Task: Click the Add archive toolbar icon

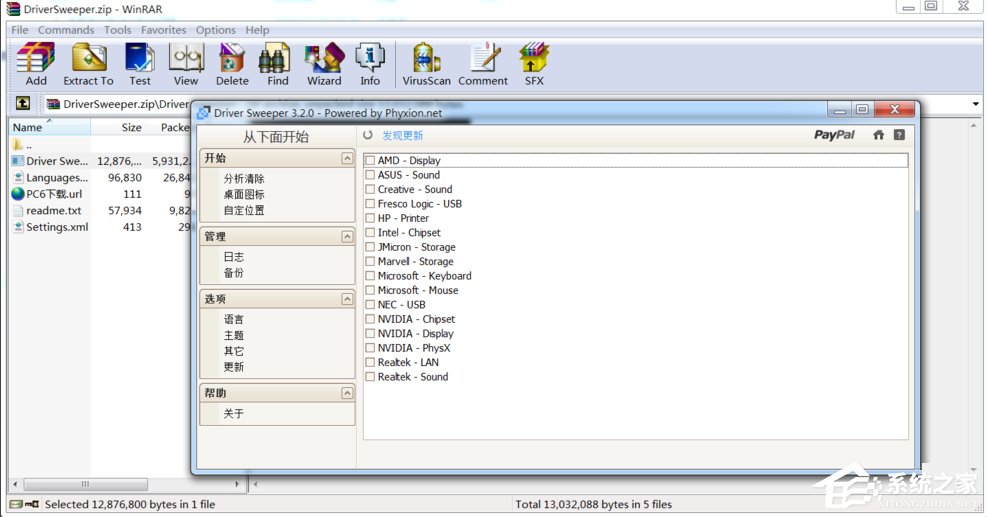Action: point(36,63)
